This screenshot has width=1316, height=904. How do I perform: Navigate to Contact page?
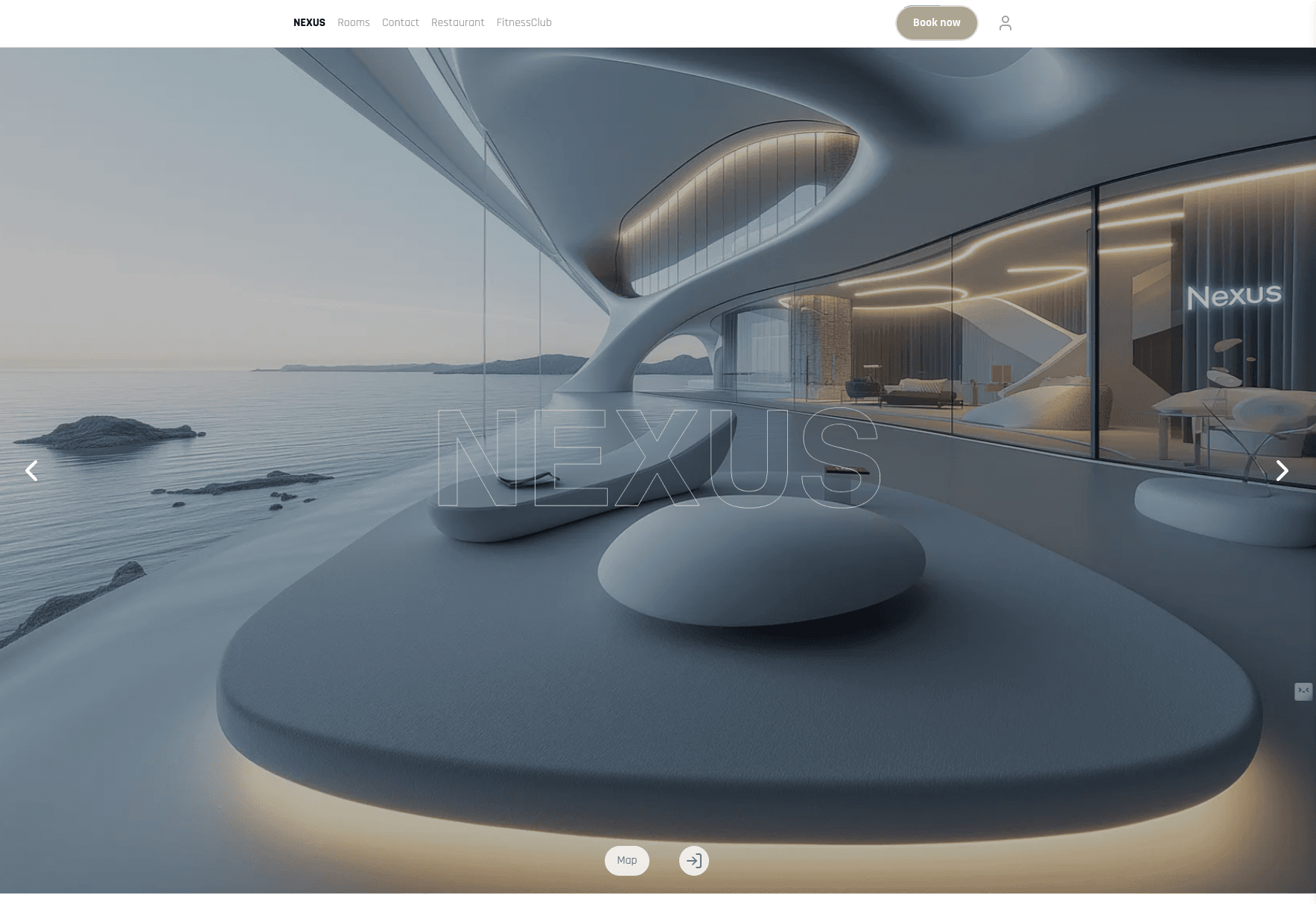[400, 23]
